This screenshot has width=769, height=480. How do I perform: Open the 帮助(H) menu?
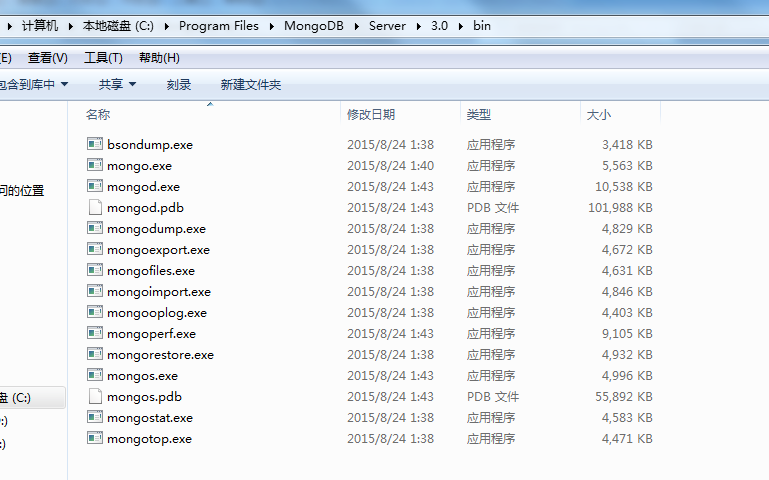tap(159, 58)
